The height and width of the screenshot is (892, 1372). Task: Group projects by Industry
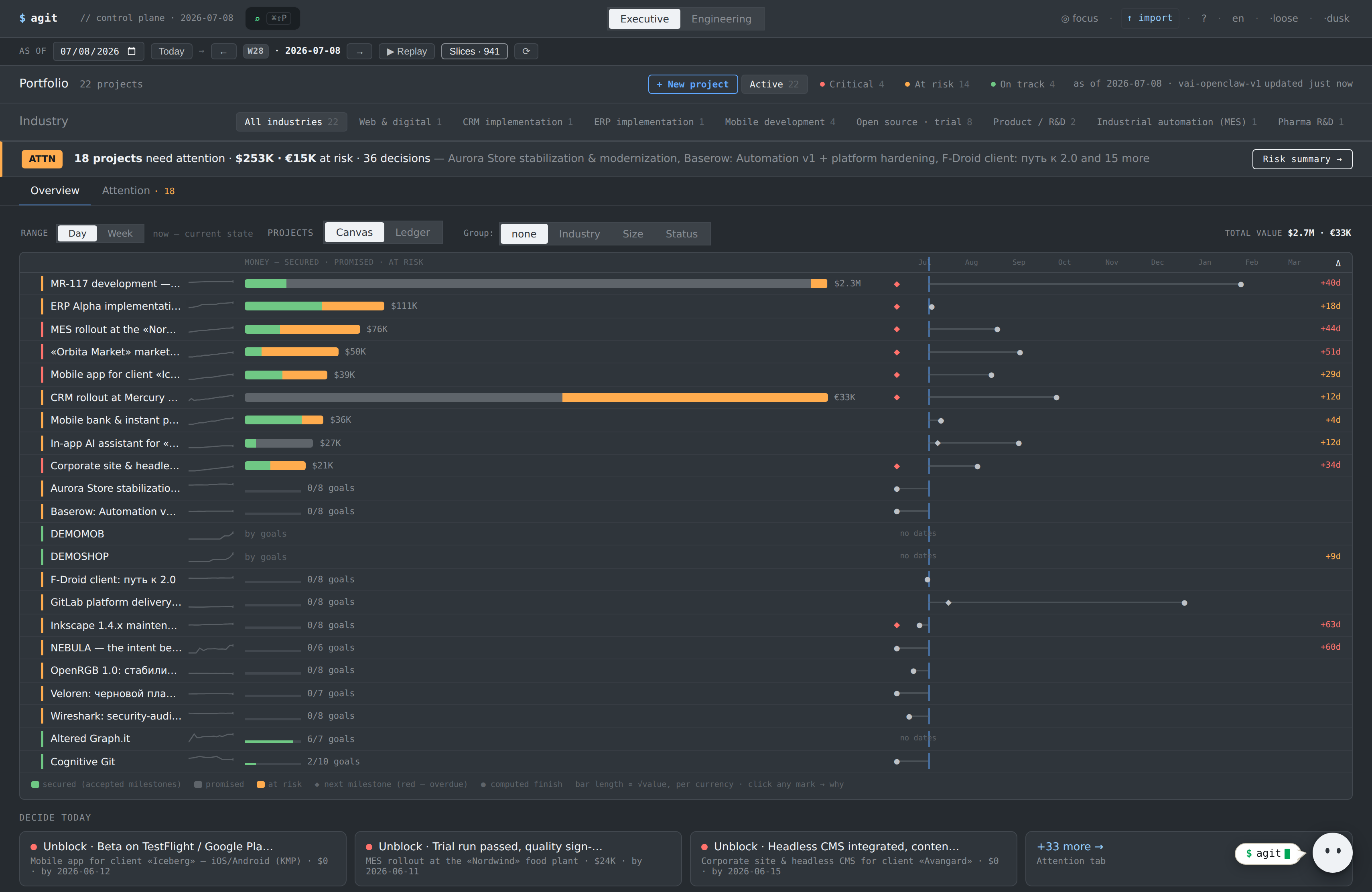[x=579, y=234]
